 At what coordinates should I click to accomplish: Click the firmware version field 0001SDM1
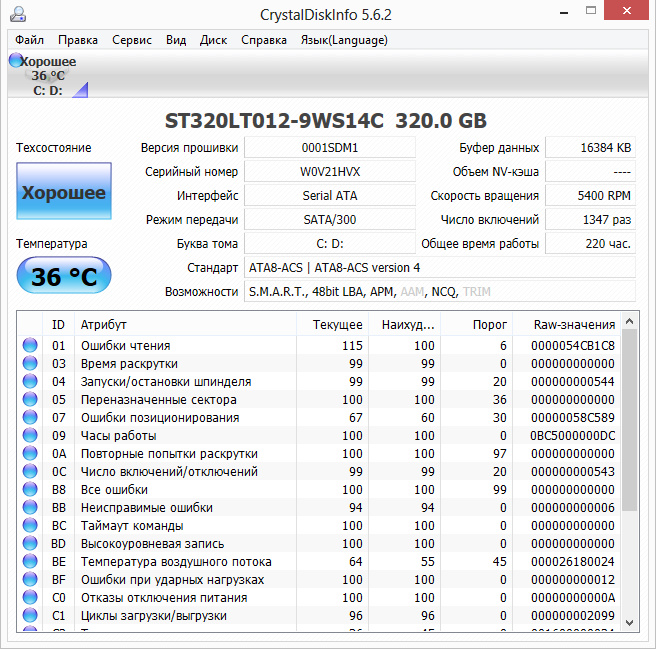(330, 148)
